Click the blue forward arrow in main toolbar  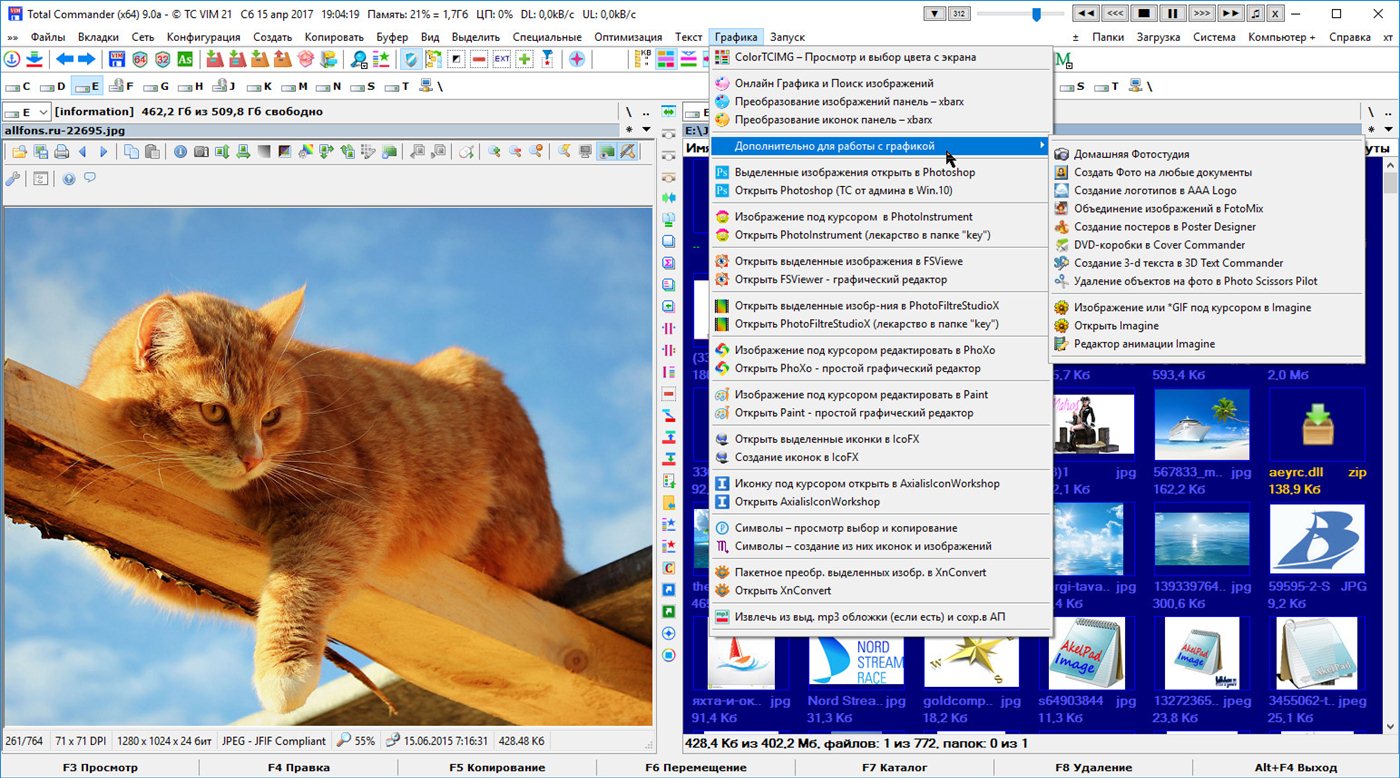coord(86,59)
